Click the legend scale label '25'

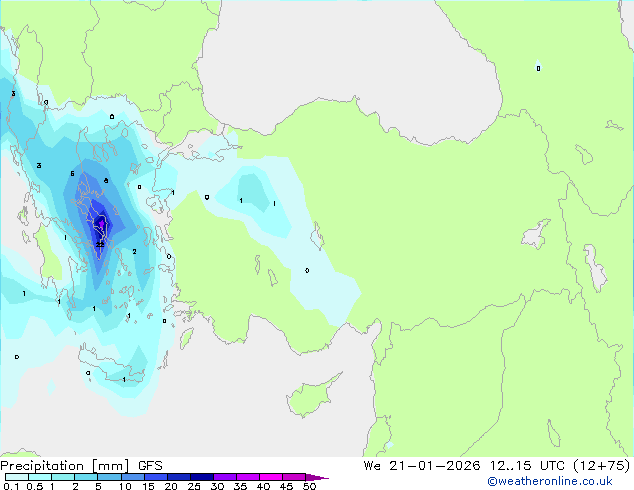pos(194,486)
